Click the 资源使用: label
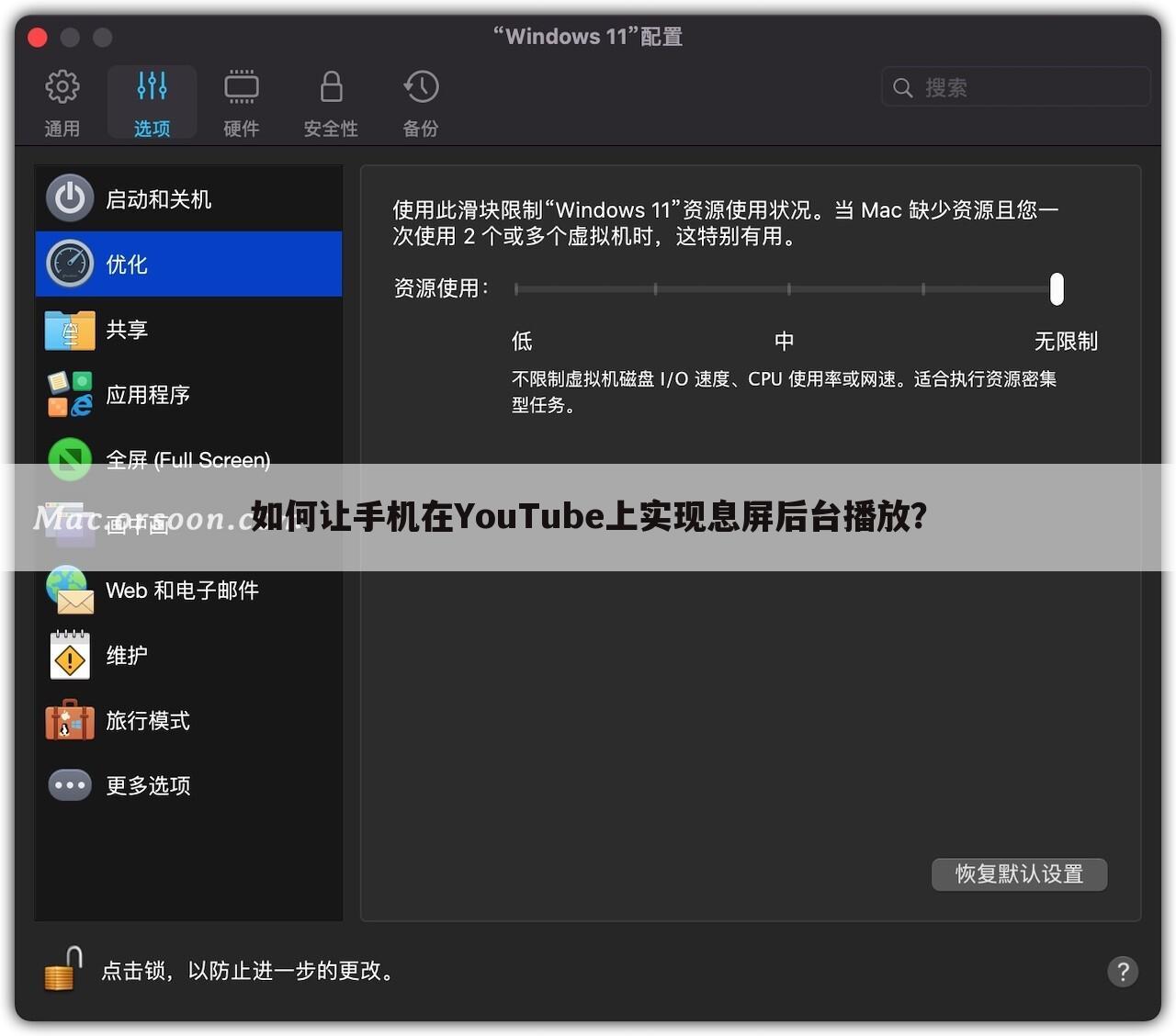Image resolution: width=1176 pixels, height=1036 pixels. pos(441,288)
